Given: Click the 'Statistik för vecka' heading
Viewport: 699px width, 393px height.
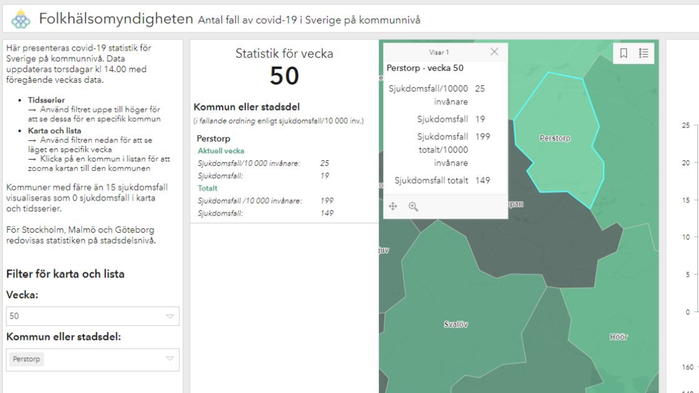Looking at the screenshot, I should click(284, 53).
